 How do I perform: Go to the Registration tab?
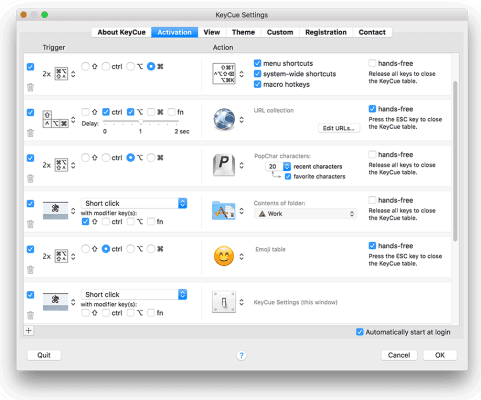coord(326,32)
